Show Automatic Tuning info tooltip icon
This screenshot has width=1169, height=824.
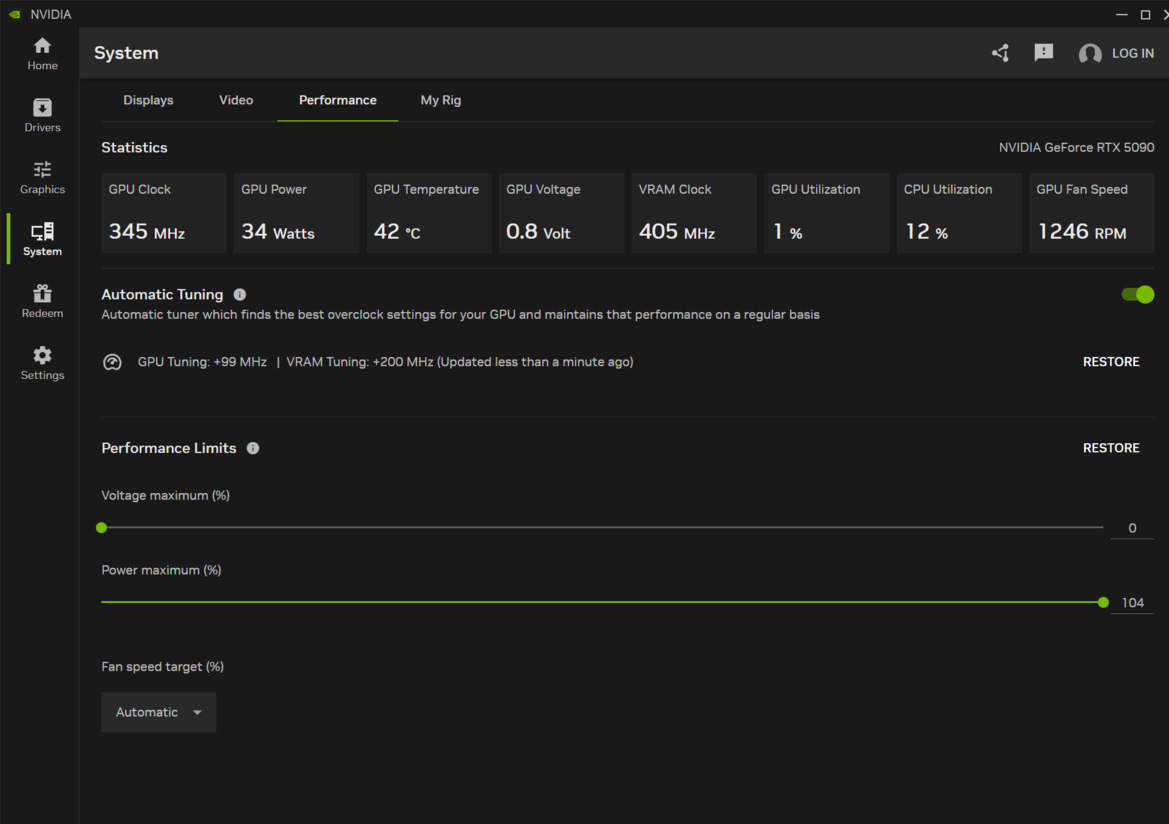point(239,295)
